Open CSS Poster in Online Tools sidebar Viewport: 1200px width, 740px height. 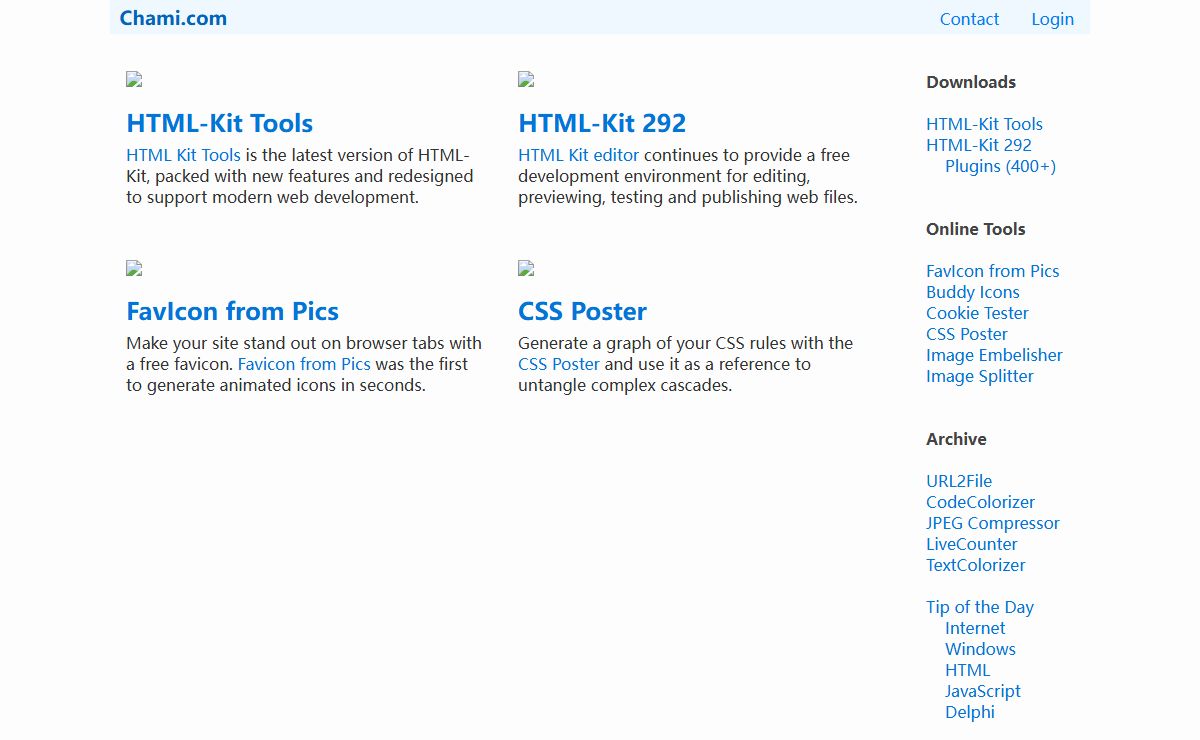967,334
